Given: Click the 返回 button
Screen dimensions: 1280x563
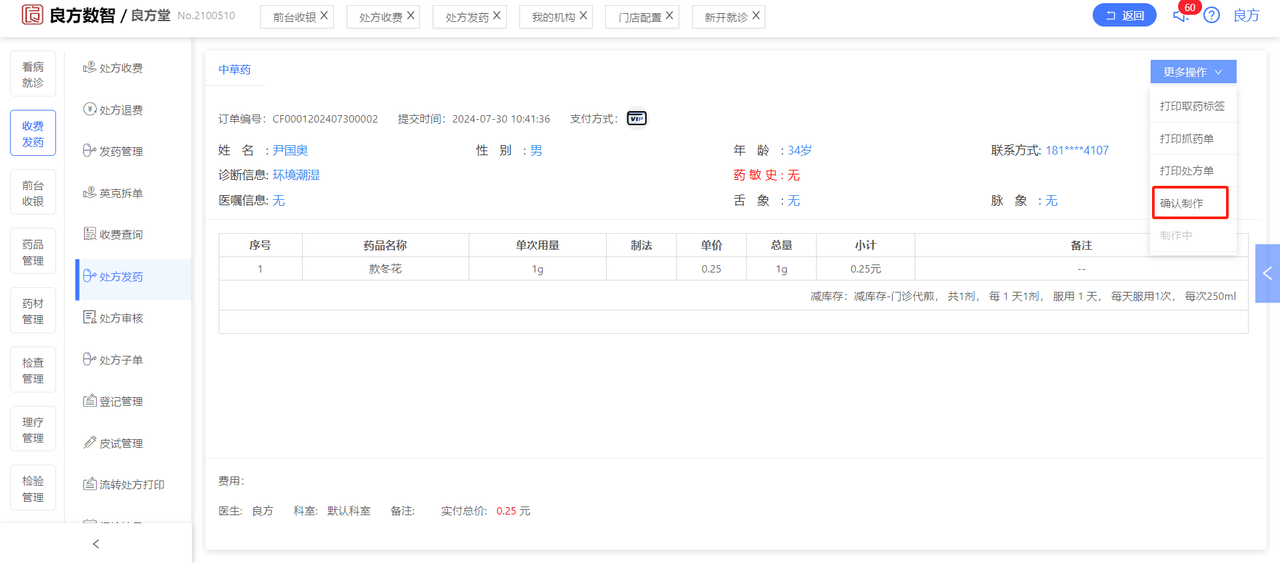Looking at the screenshot, I should tap(1124, 15).
